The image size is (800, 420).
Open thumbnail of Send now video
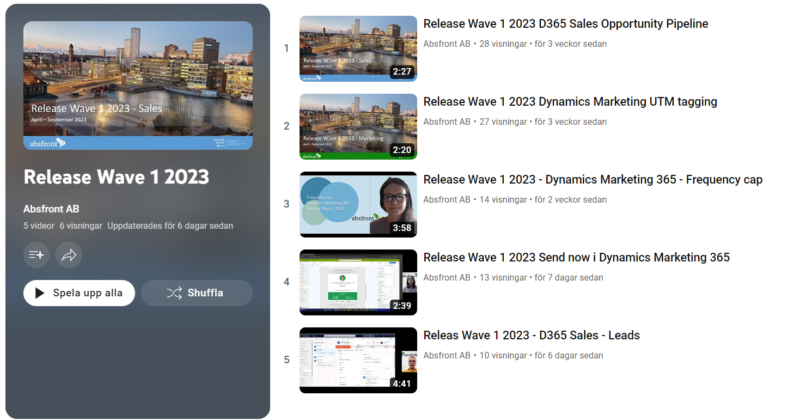(x=358, y=282)
